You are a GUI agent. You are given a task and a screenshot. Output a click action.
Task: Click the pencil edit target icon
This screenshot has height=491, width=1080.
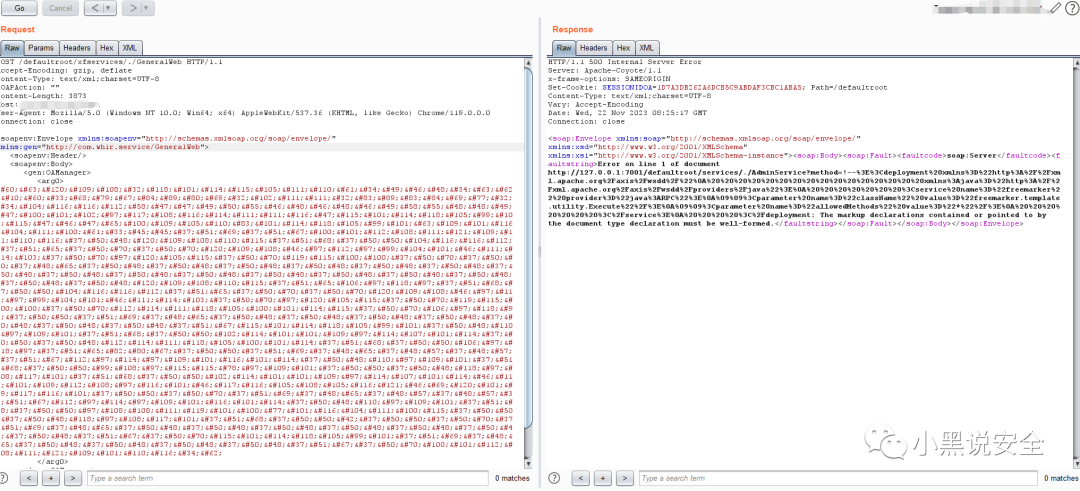[x=1056, y=8]
